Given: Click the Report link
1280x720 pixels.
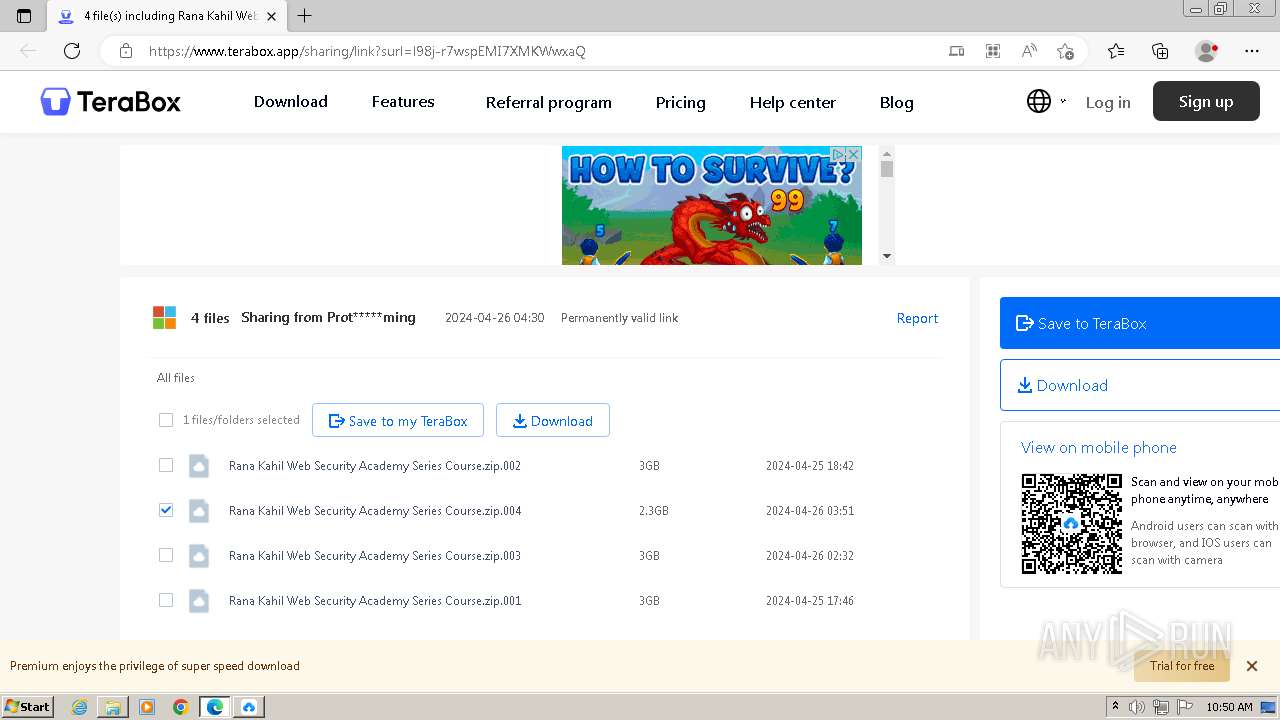Looking at the screenshot, I should pos(917,318).
